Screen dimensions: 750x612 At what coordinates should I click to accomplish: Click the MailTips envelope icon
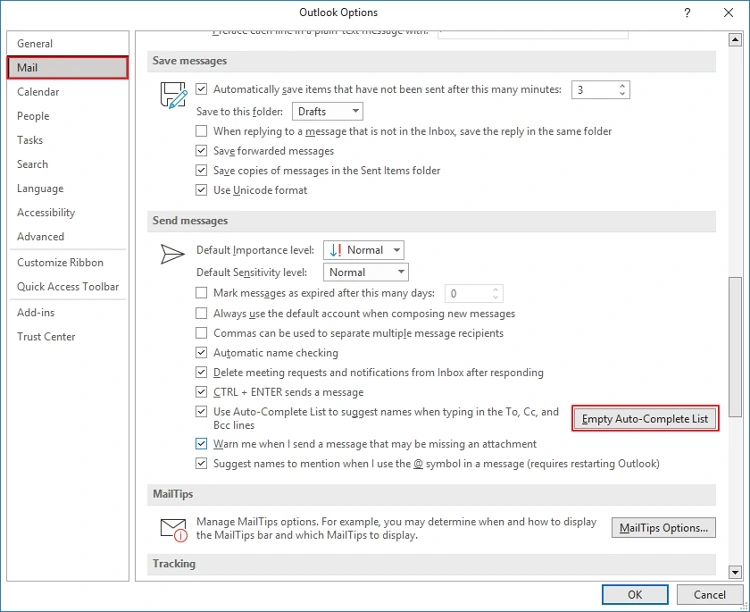point(174,528)
